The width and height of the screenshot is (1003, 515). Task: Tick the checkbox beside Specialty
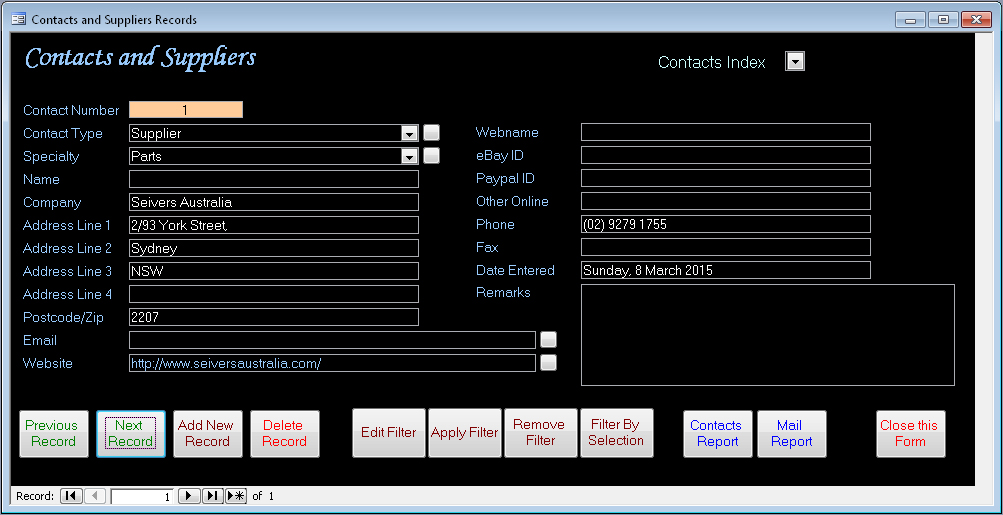pyautogui.click(x=432, y=155)
